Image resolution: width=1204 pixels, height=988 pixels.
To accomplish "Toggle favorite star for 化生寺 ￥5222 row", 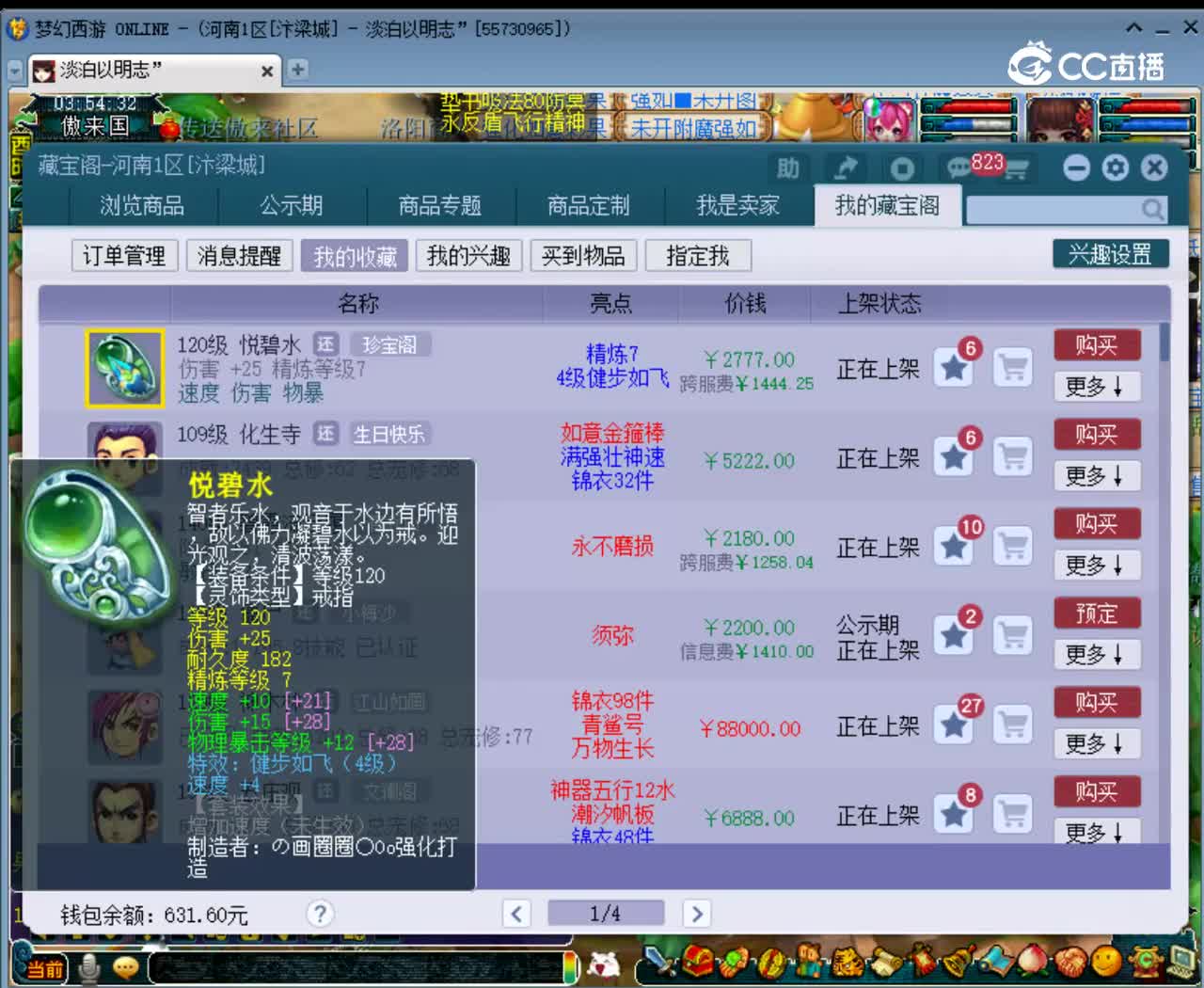I will (955, 457).
